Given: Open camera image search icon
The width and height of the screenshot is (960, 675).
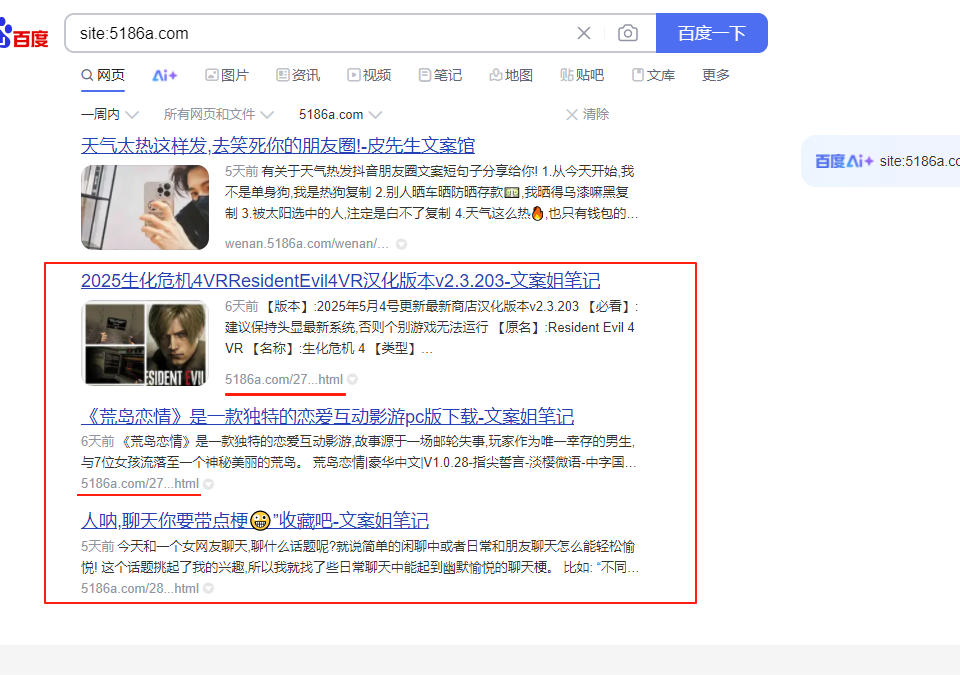Looking at the screenshot, I should (628, 33).
